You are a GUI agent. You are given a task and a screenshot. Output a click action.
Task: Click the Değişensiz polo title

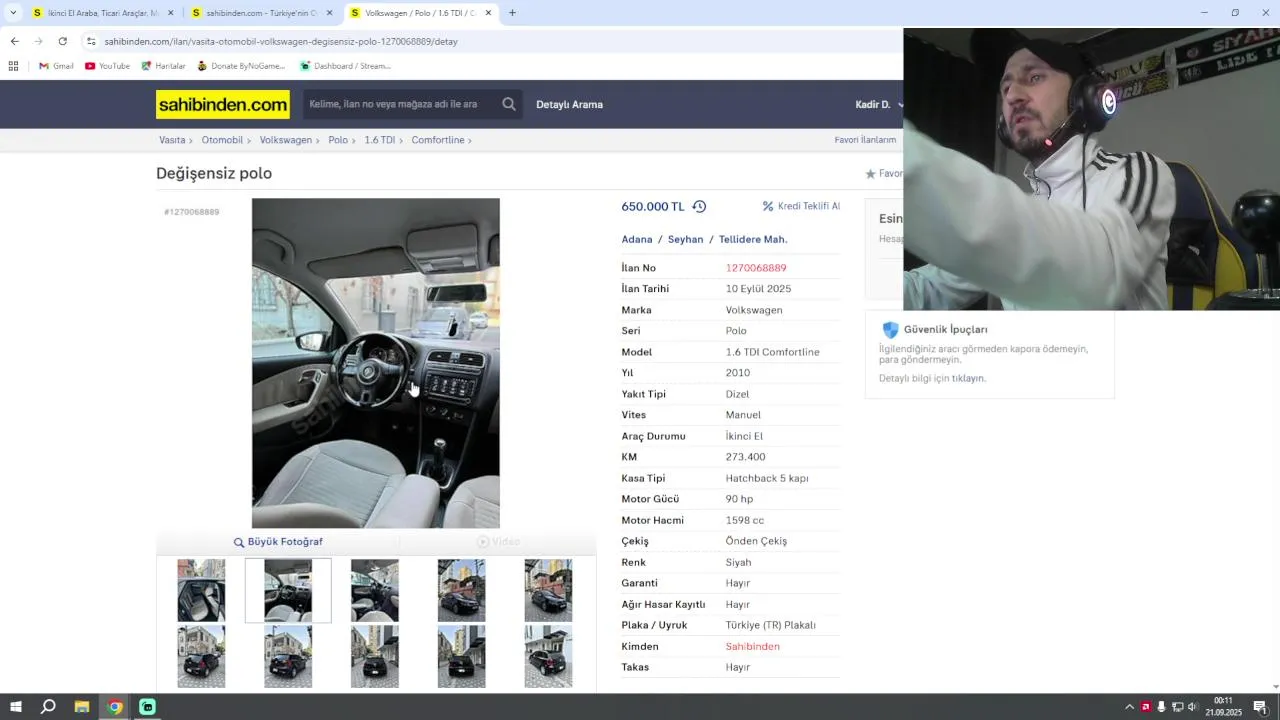coord(214,173)
